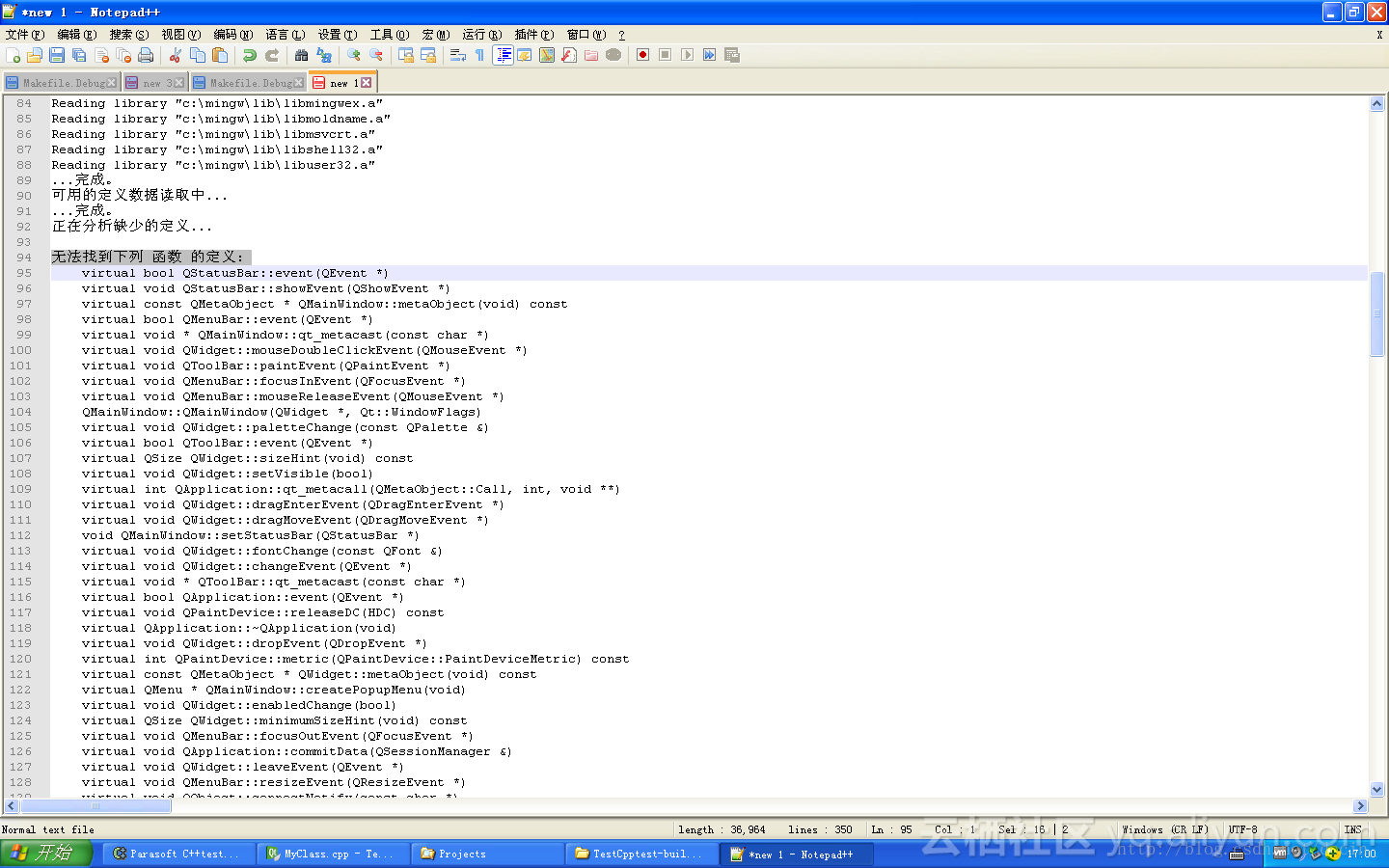Click the Print icon in toolbar
Image resolution: width=1389 pixels, height=868 pixels.
146,55
